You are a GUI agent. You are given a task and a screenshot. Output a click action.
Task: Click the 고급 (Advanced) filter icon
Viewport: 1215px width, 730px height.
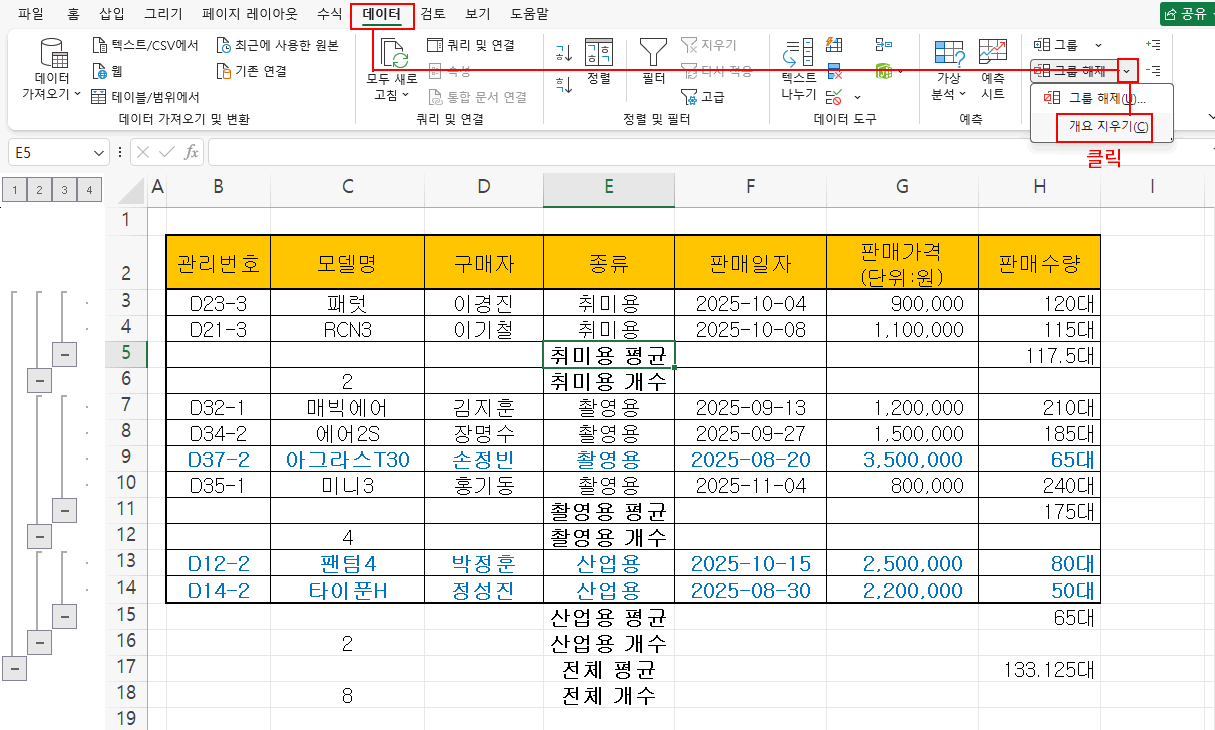[702, 97]
